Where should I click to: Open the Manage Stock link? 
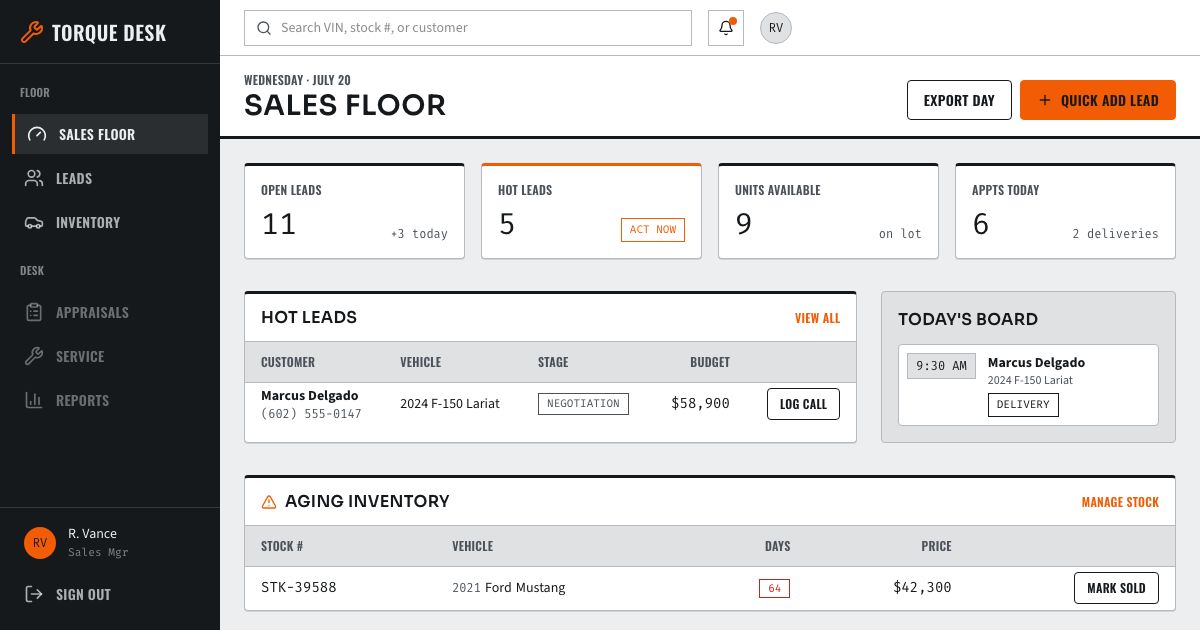point(1120,502)
